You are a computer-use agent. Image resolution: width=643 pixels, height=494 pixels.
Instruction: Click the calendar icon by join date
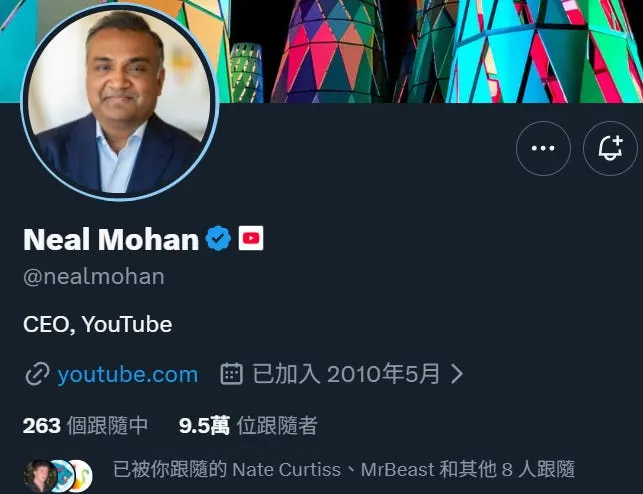232,374
